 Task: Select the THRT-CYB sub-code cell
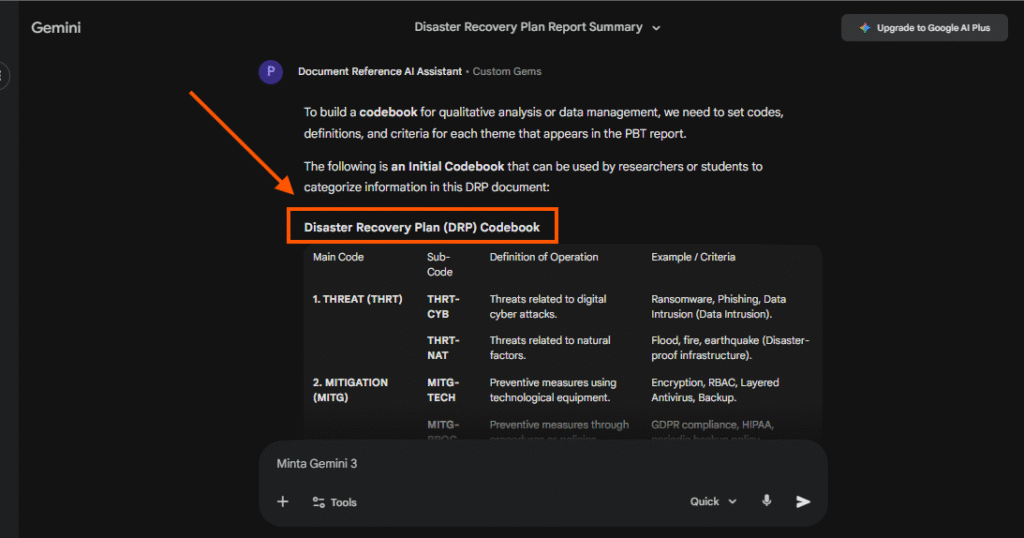pos(445,306)
